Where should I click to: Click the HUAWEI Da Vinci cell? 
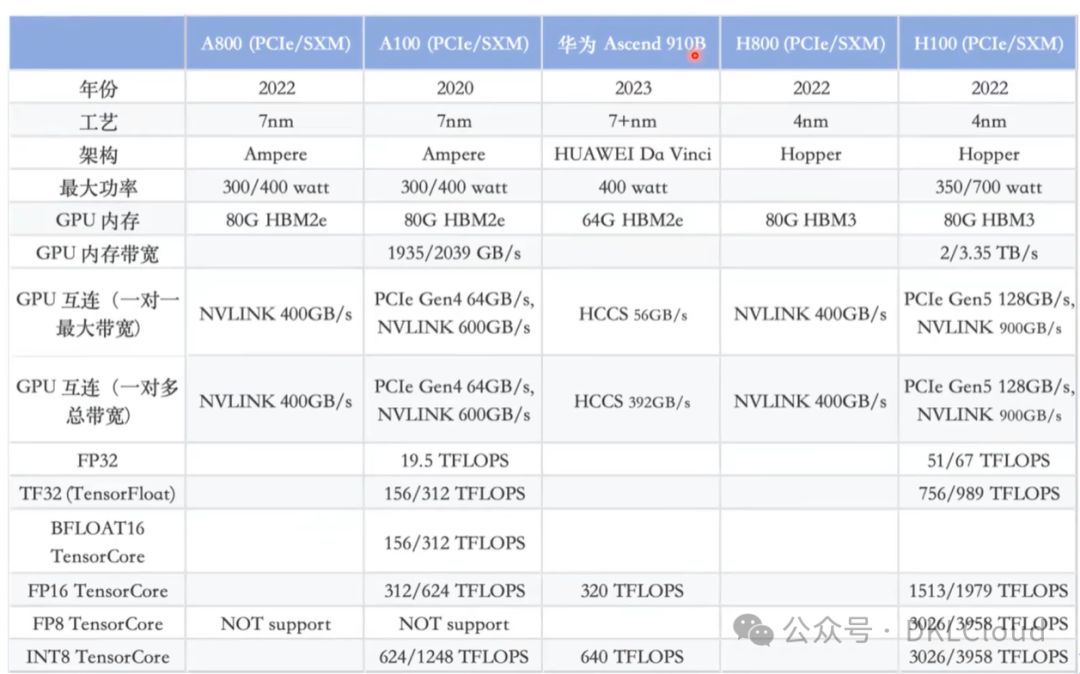(632, 154)
